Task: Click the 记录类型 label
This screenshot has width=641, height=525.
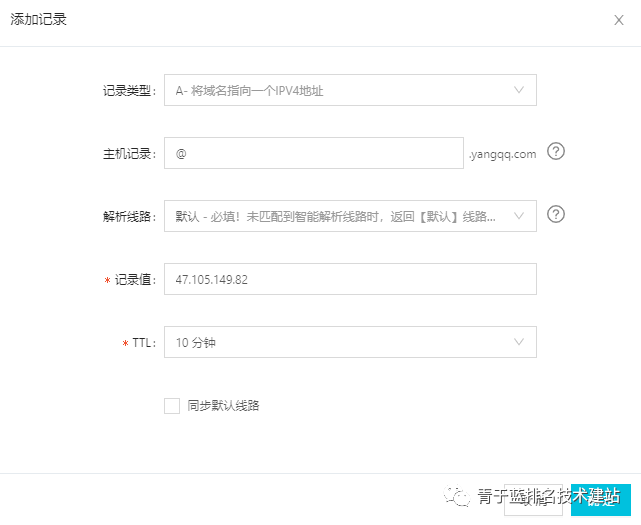Action: (x=129, y=91)
